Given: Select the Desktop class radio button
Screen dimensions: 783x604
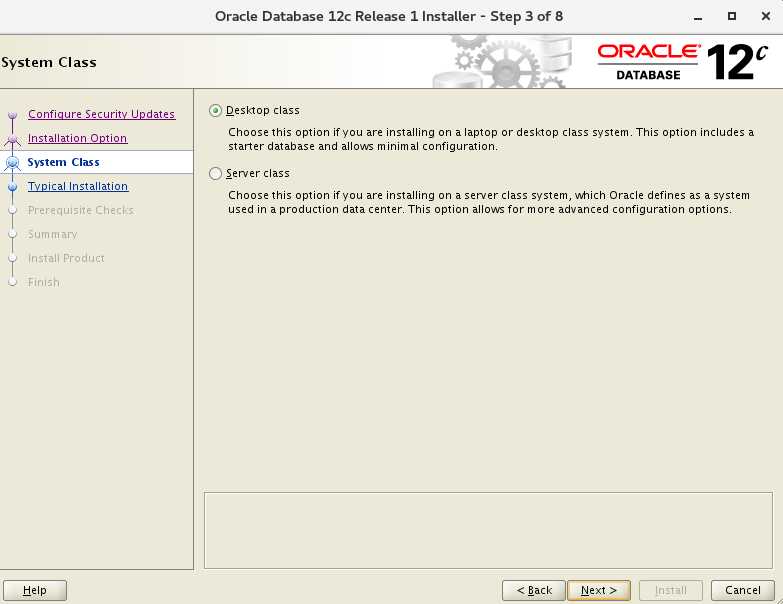Looking at the screenshot, I should [215, 110].
